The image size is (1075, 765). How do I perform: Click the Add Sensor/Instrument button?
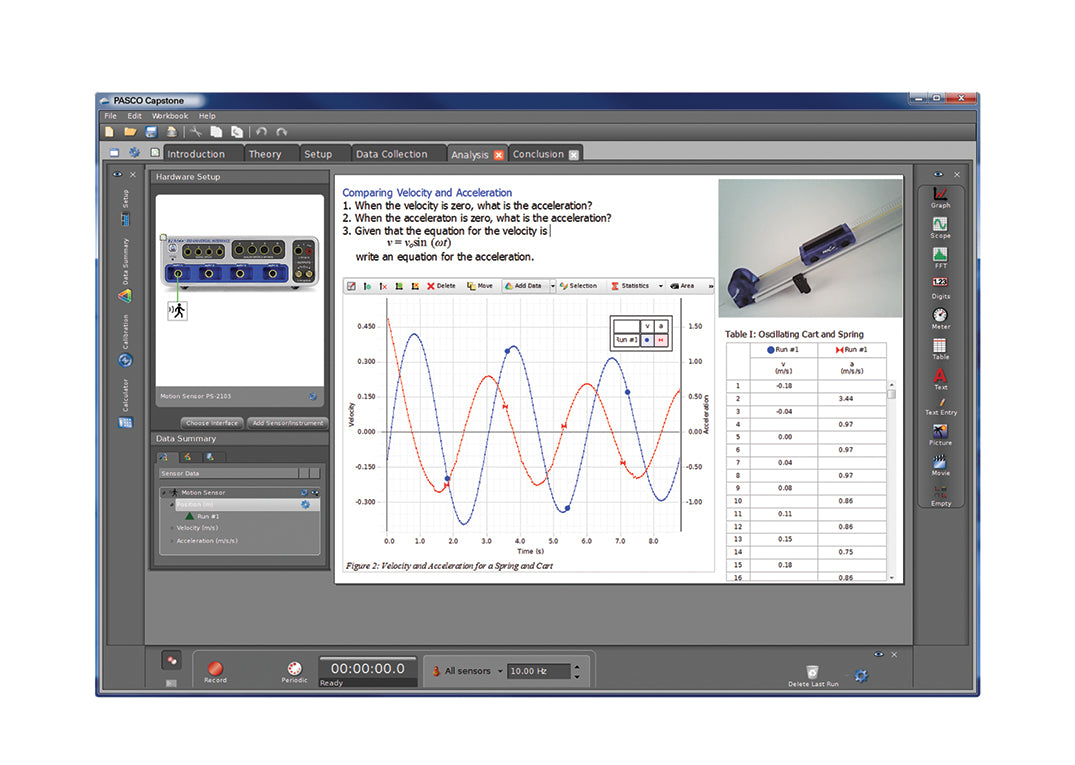(x=287, y=423)
